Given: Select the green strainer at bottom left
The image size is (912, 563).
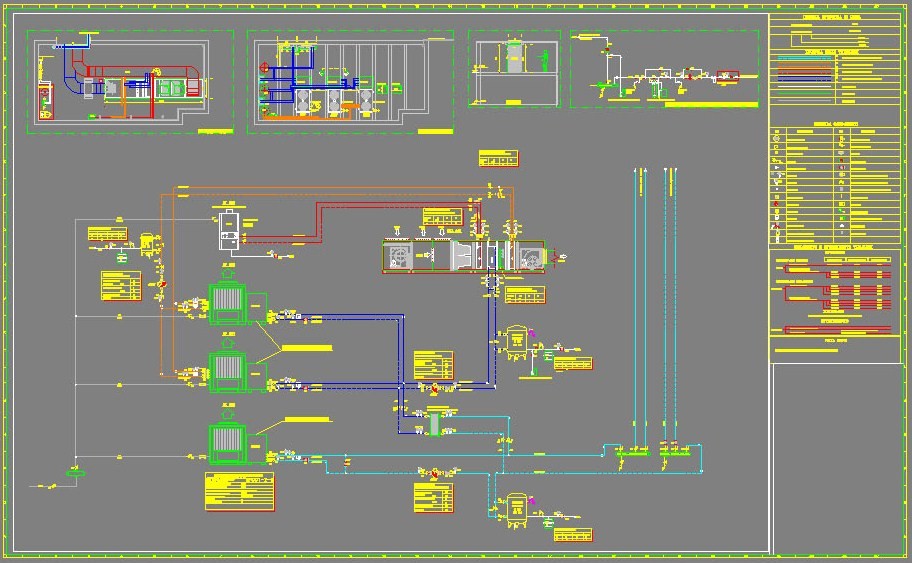Looking at the screenshot, I should click(73, 471).
